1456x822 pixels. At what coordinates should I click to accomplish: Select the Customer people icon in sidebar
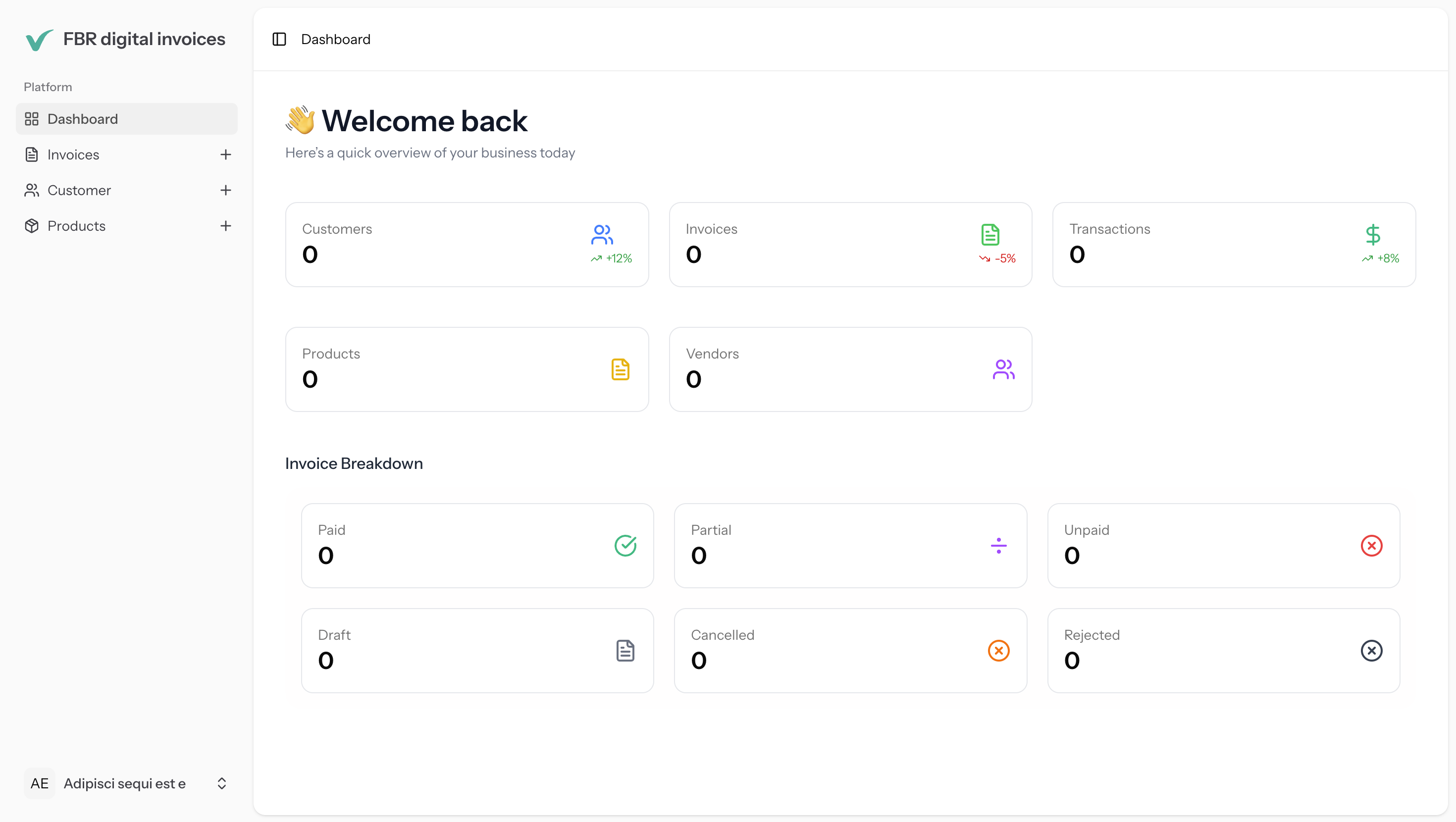32,190
